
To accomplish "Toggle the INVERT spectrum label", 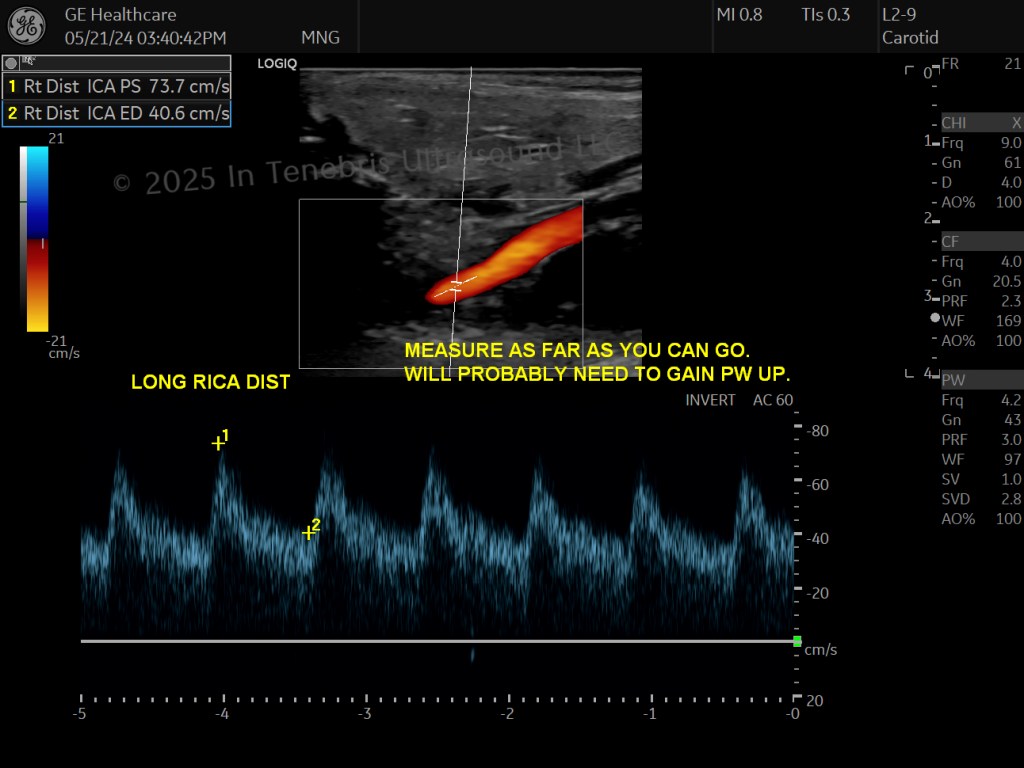I will [710, 400].
